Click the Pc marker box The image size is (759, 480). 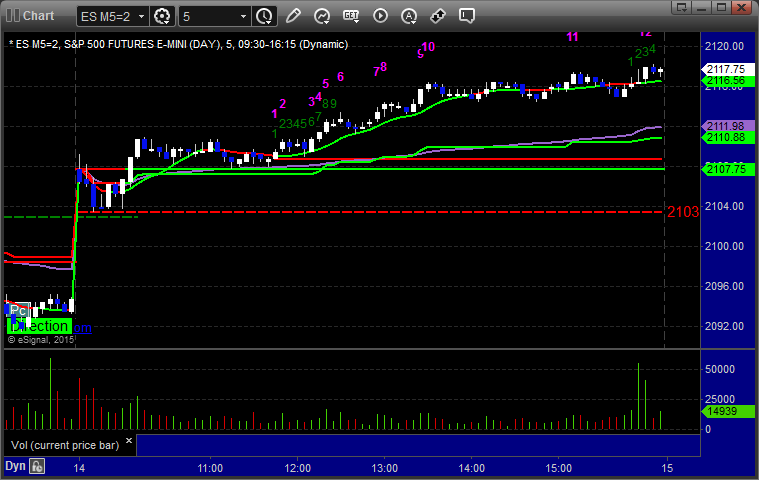coord(17,310)
